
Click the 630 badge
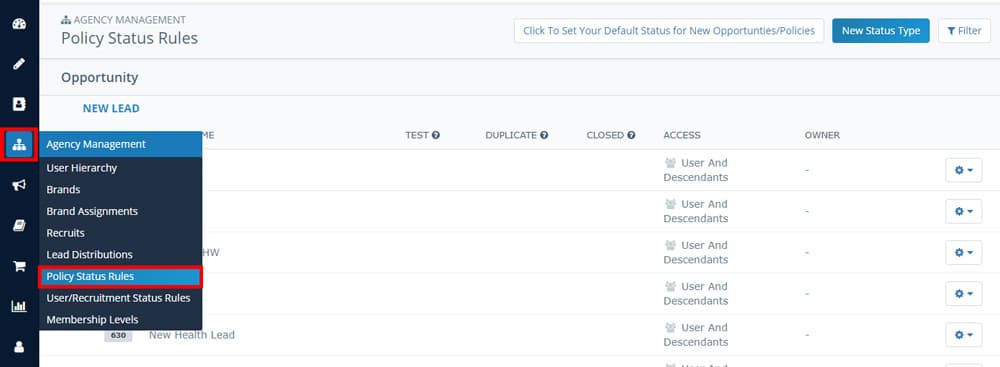pyautogui.click(x=118, y=334)
